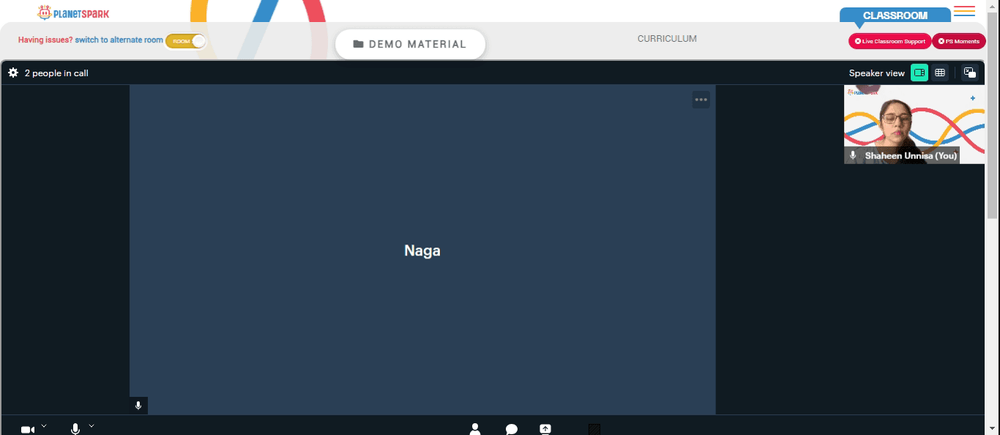This screenshot has height=435, width=1000.
Task: Open the DEMO MATERIAL tab
Action: point(410,44)
